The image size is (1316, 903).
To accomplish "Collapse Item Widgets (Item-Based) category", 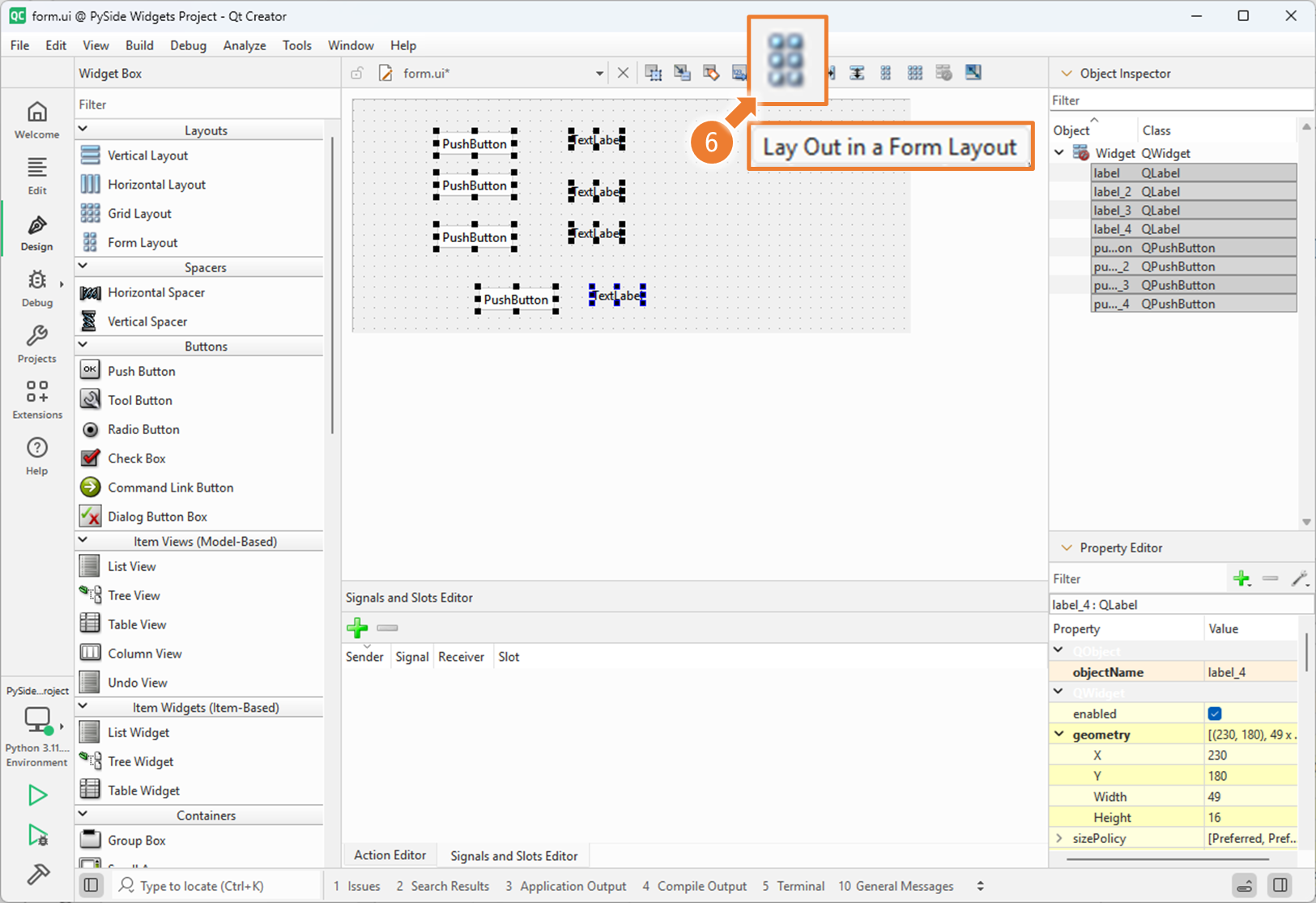I will click(x=83, y=706).
